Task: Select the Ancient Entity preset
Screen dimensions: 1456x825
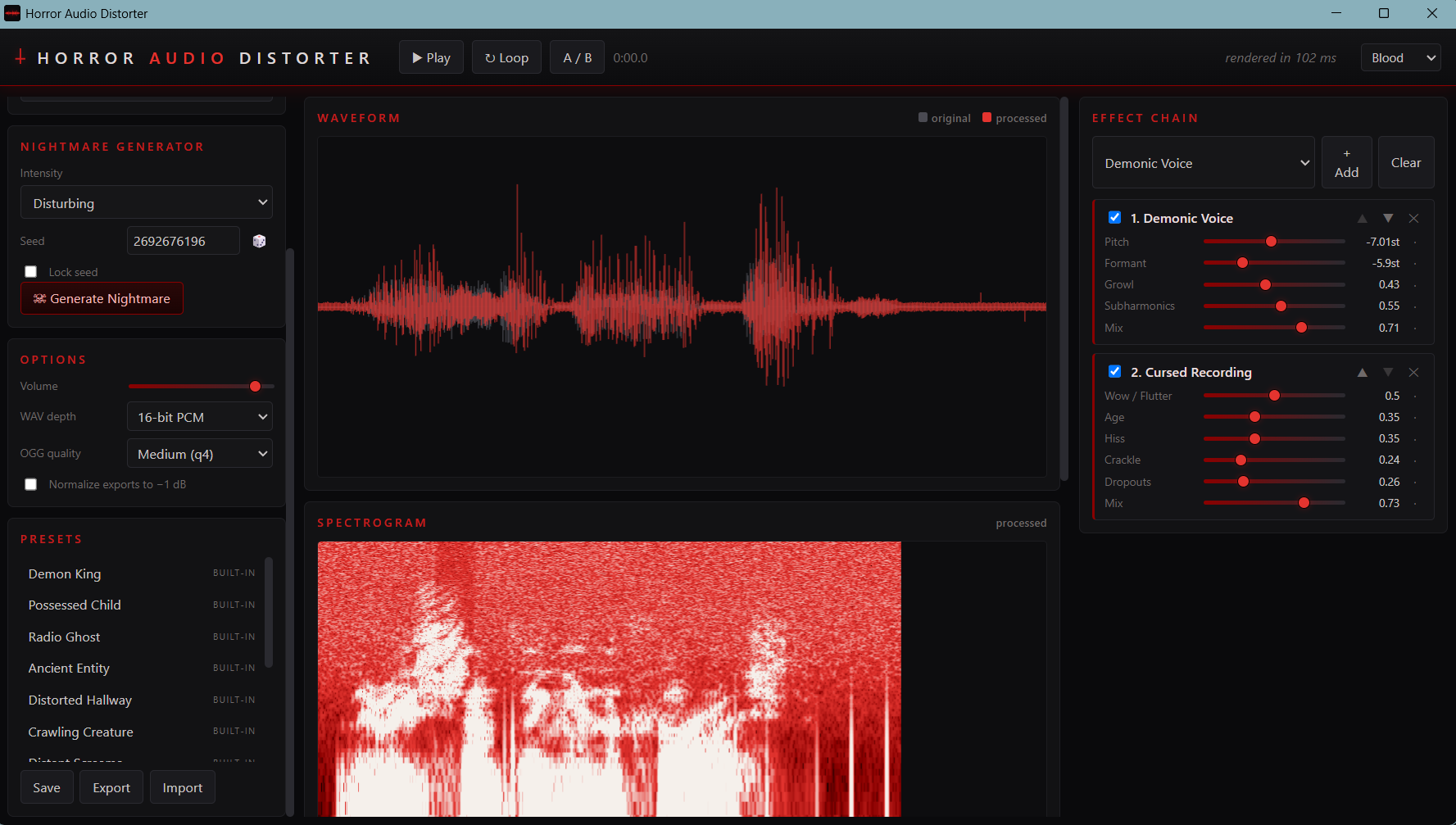Action: coord(142,668)
